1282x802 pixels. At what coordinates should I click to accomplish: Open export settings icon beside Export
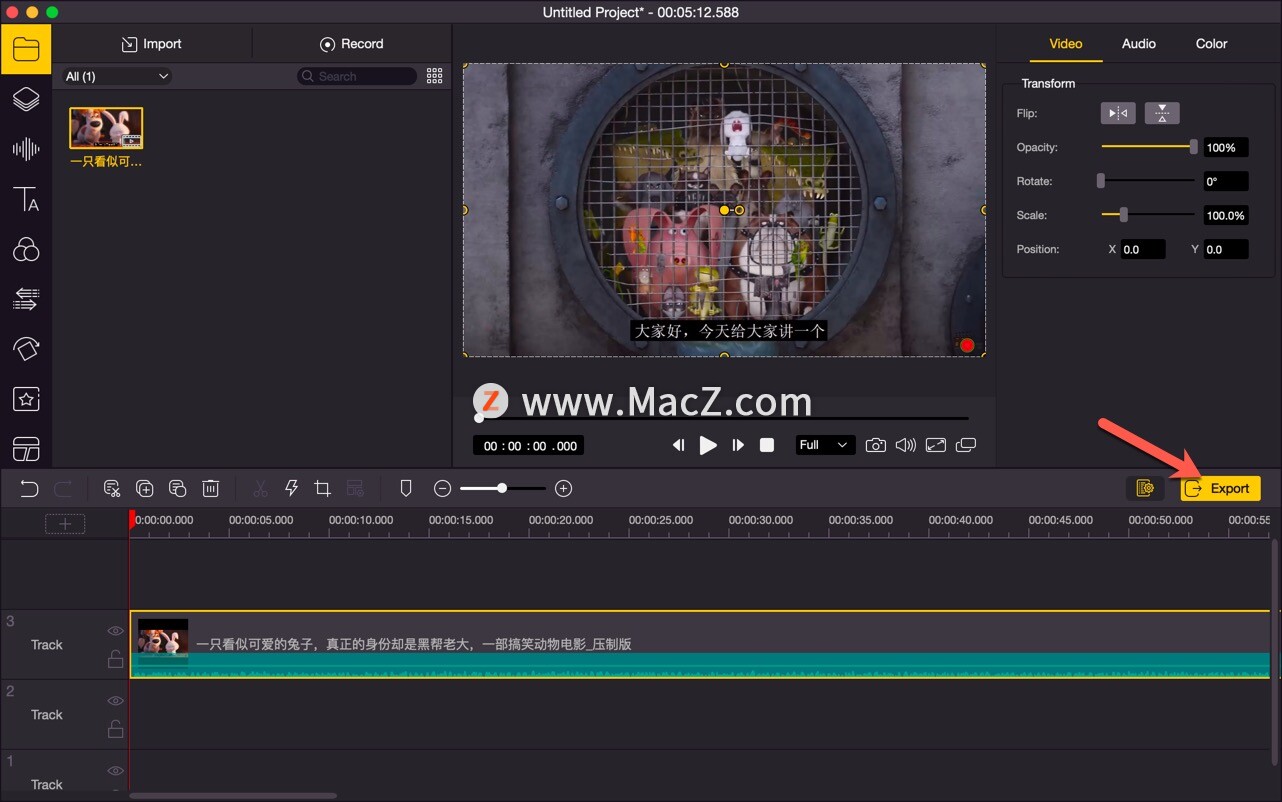click(x=1145, y=488)
